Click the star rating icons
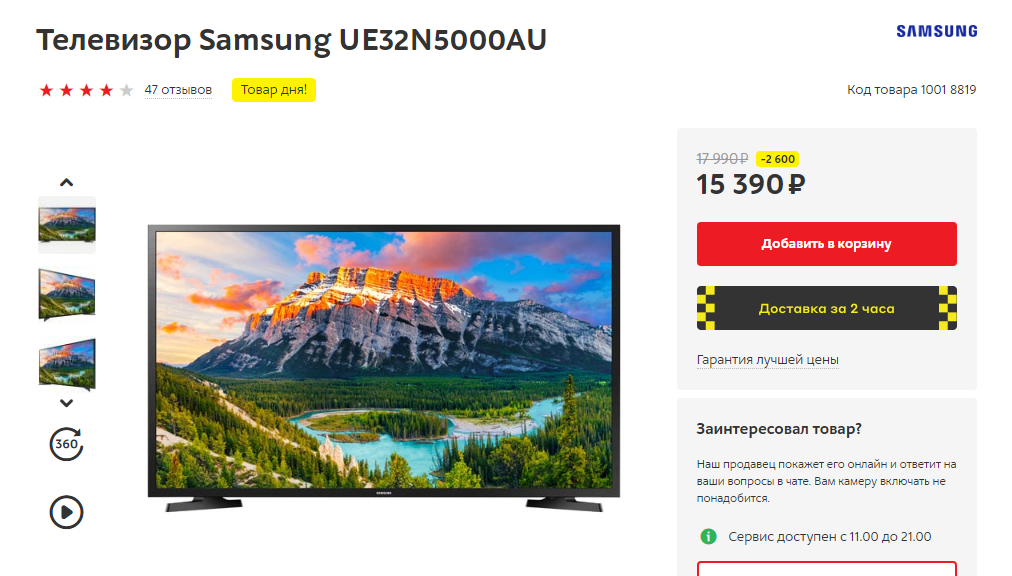The width and height of the screenshot is (1012, 576). click(x=86, y=90)
